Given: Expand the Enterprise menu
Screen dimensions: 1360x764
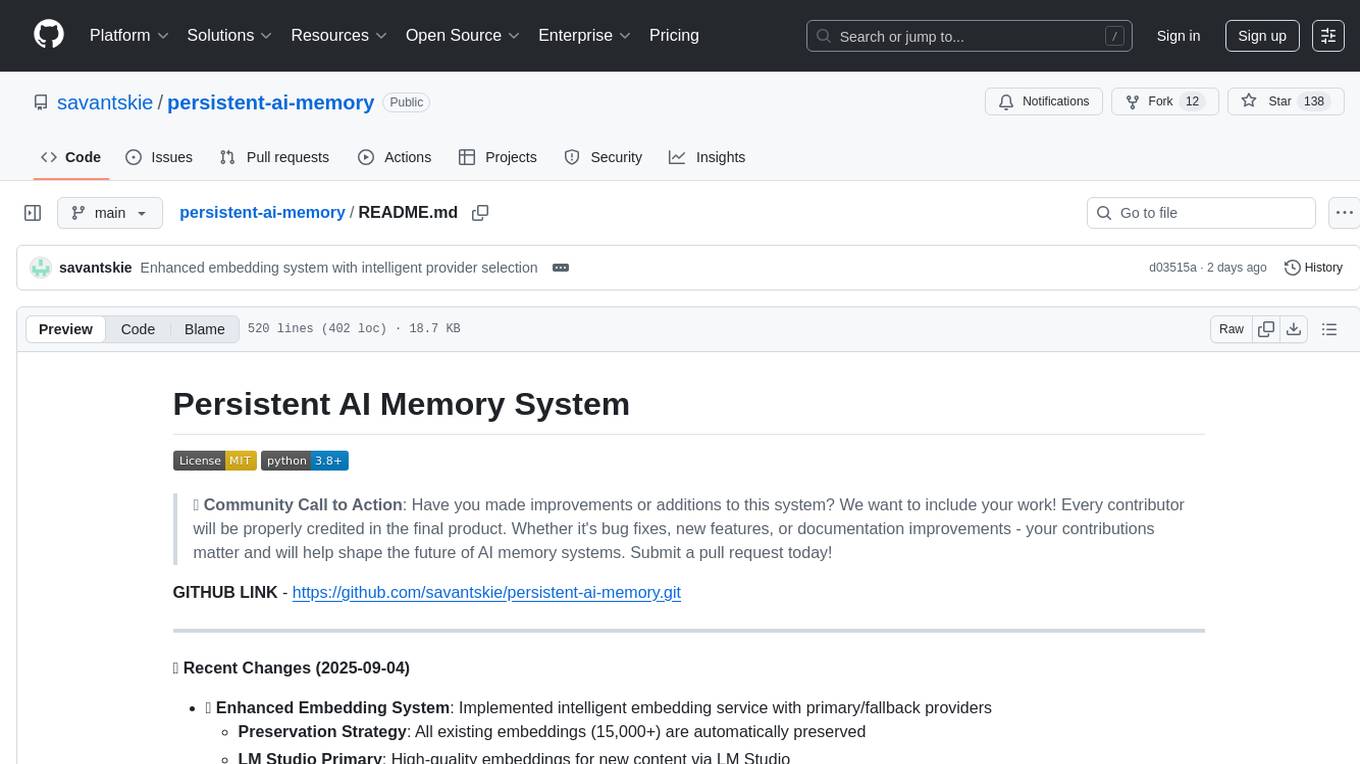Looking at the screenshot, I should point(585,35).
